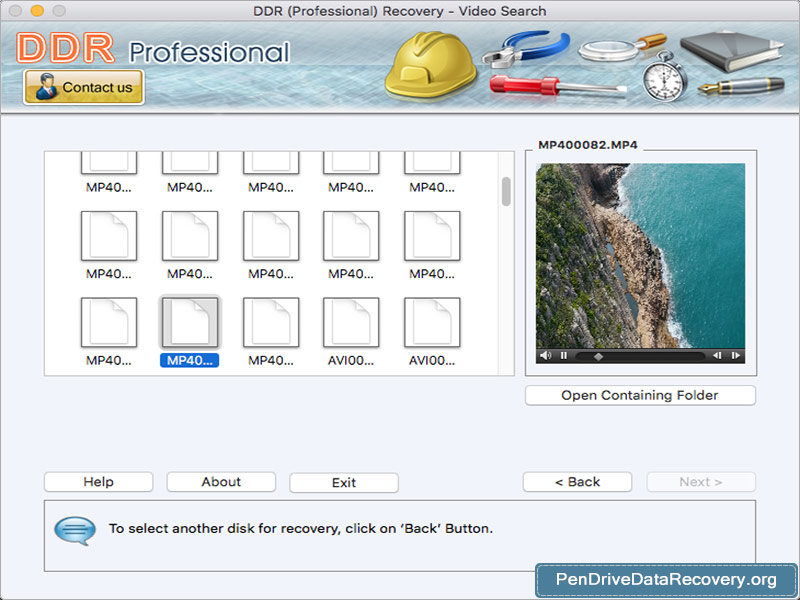Image resolution: width=800 pixels, height=600 pixels.
Task: Click the Contact us person icon
Action: click(x=47, y=88)
